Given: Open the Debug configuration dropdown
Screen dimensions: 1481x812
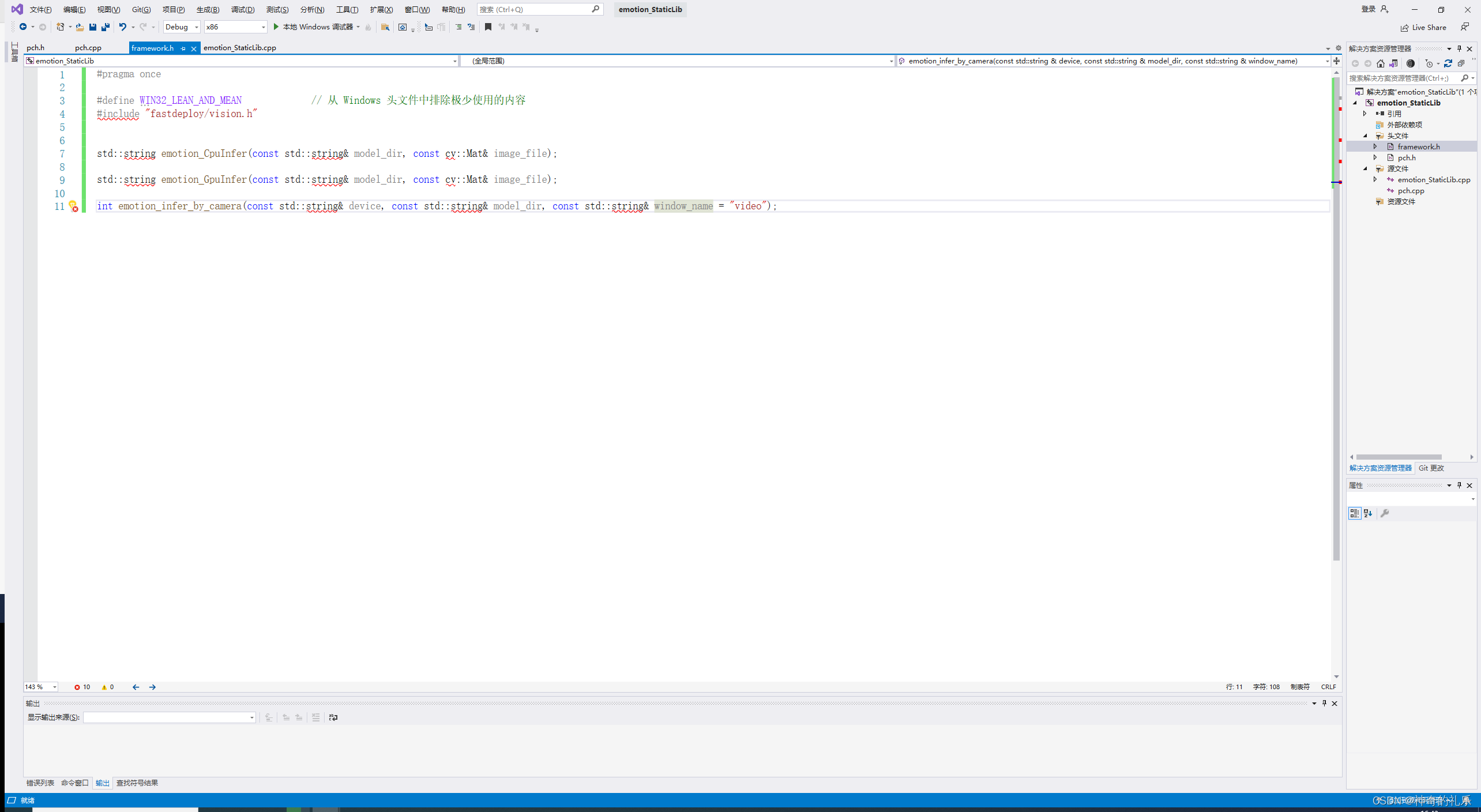Looking at the screenshot, I should [181, 27].
